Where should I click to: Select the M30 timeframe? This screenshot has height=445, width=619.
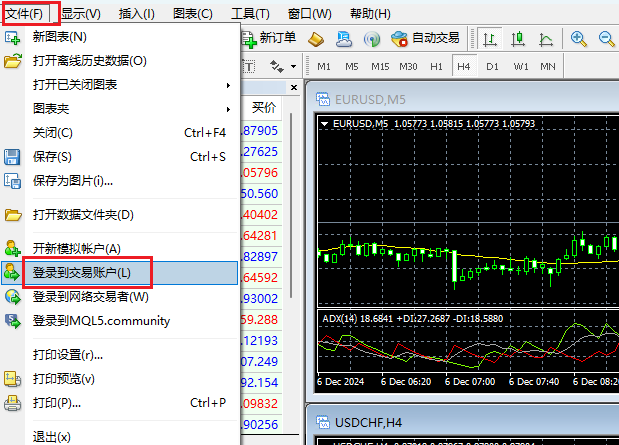pyautogui.click(x=408, y=67)
